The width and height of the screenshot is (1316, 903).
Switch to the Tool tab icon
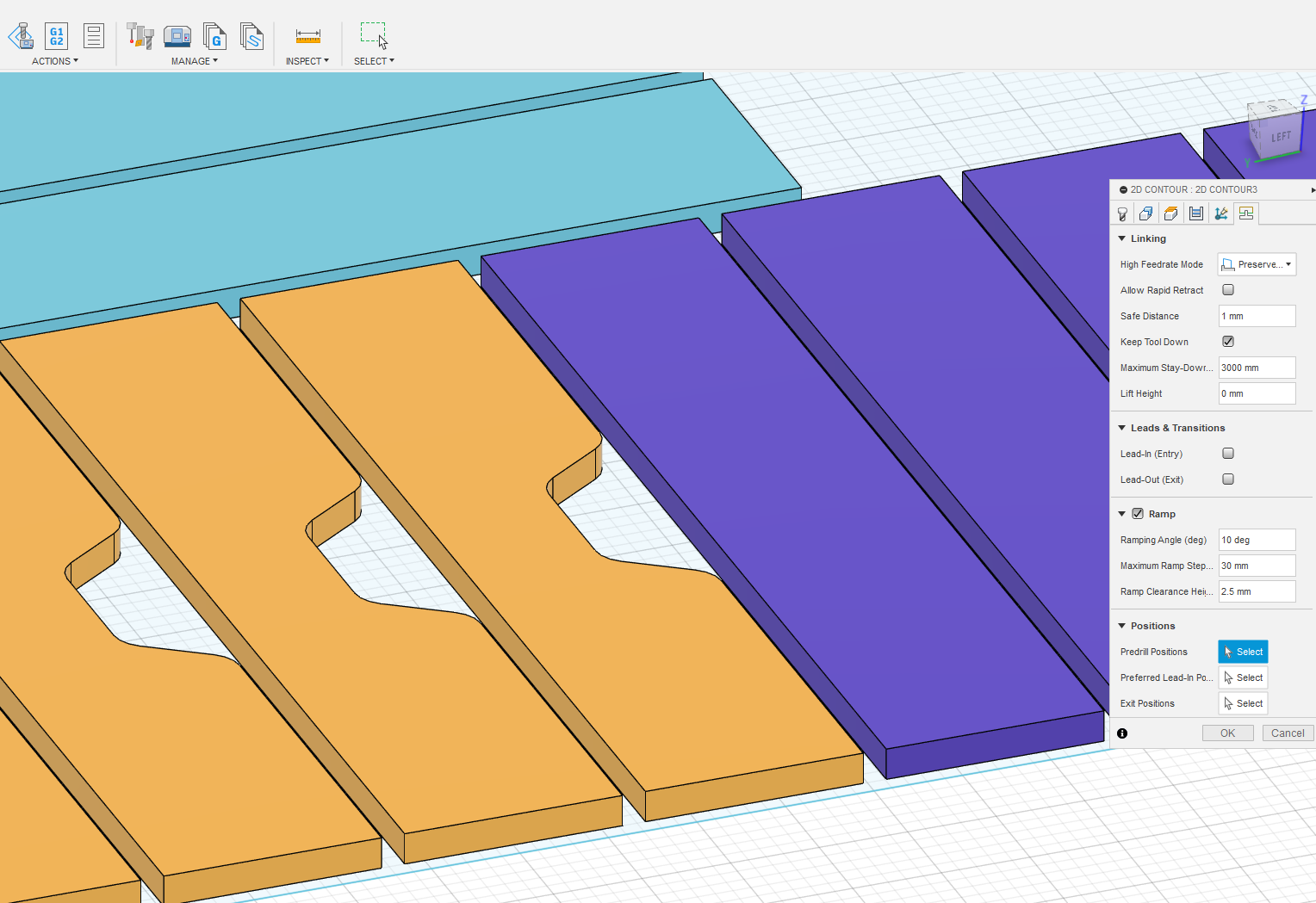tap(1122, 213)
